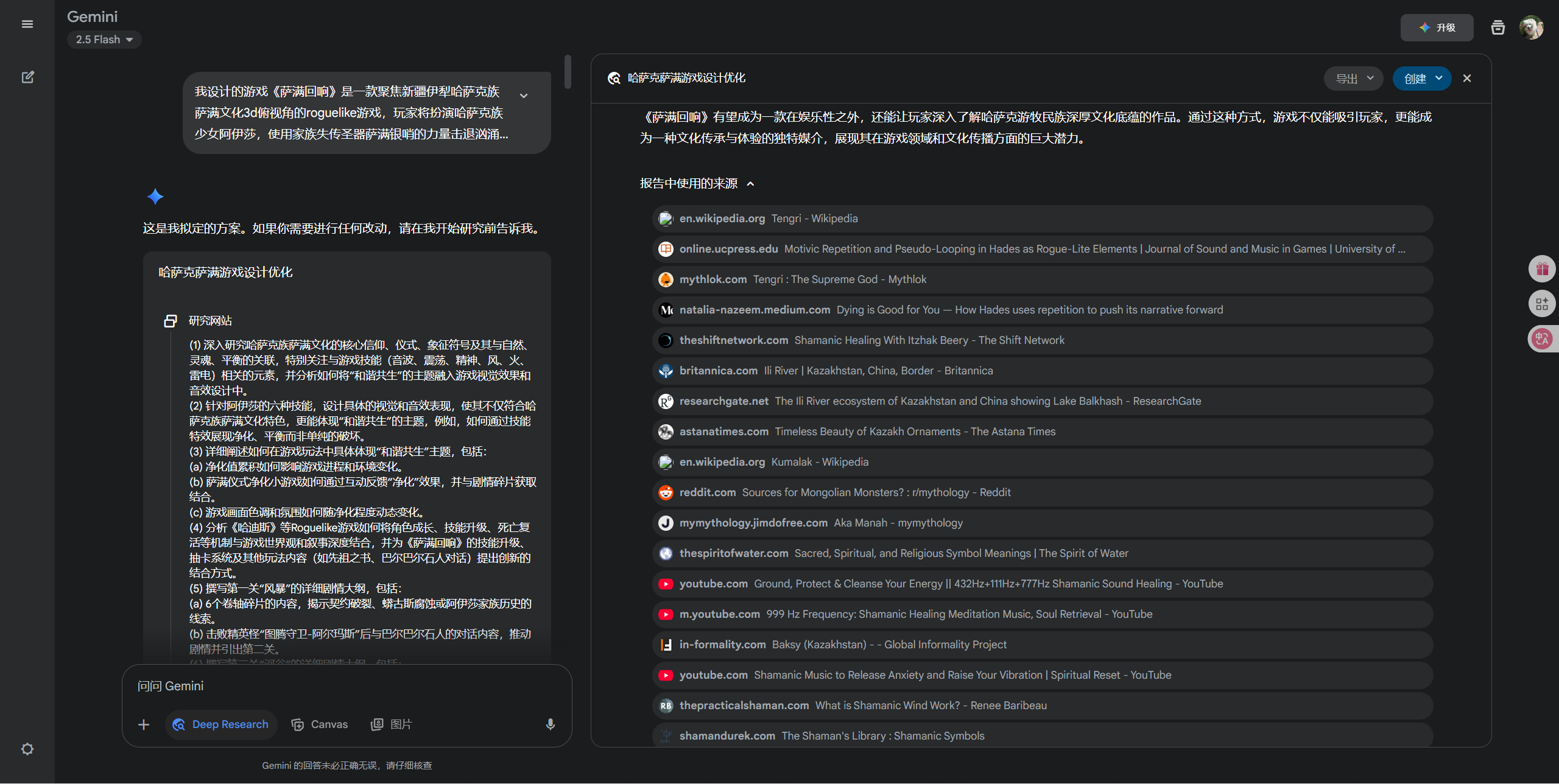Click thepracticalshaman.com RB favicon

click(x=666, y=705)
